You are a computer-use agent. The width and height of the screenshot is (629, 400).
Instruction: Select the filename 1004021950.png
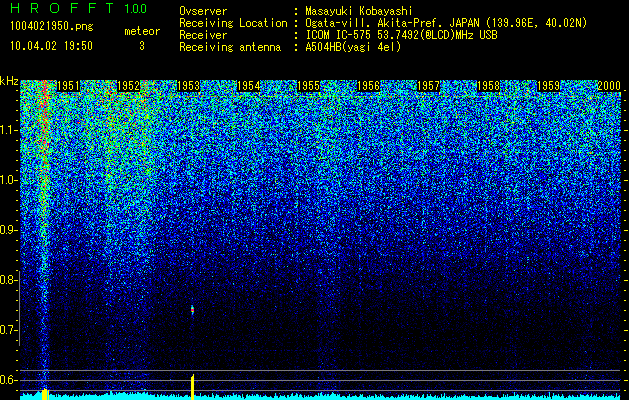(x=52, y=26)
